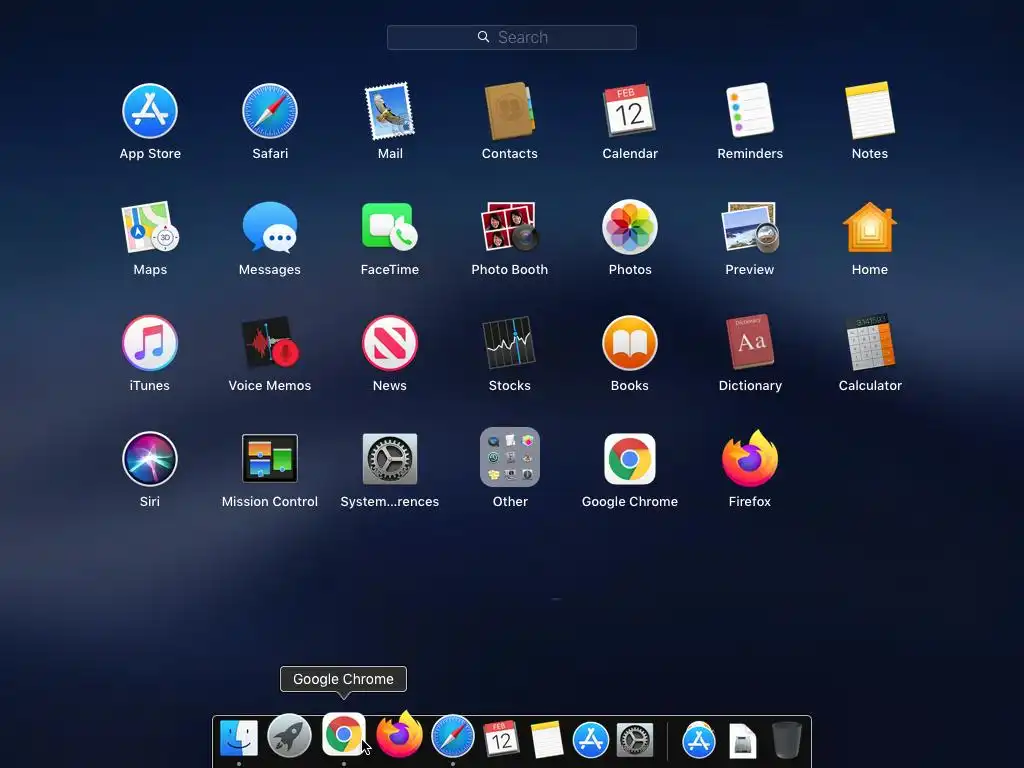Image resolution: width=1024 pixels, height=768 pixels.
Task: Open Safari from the Dock
Action: coord(453,736)
